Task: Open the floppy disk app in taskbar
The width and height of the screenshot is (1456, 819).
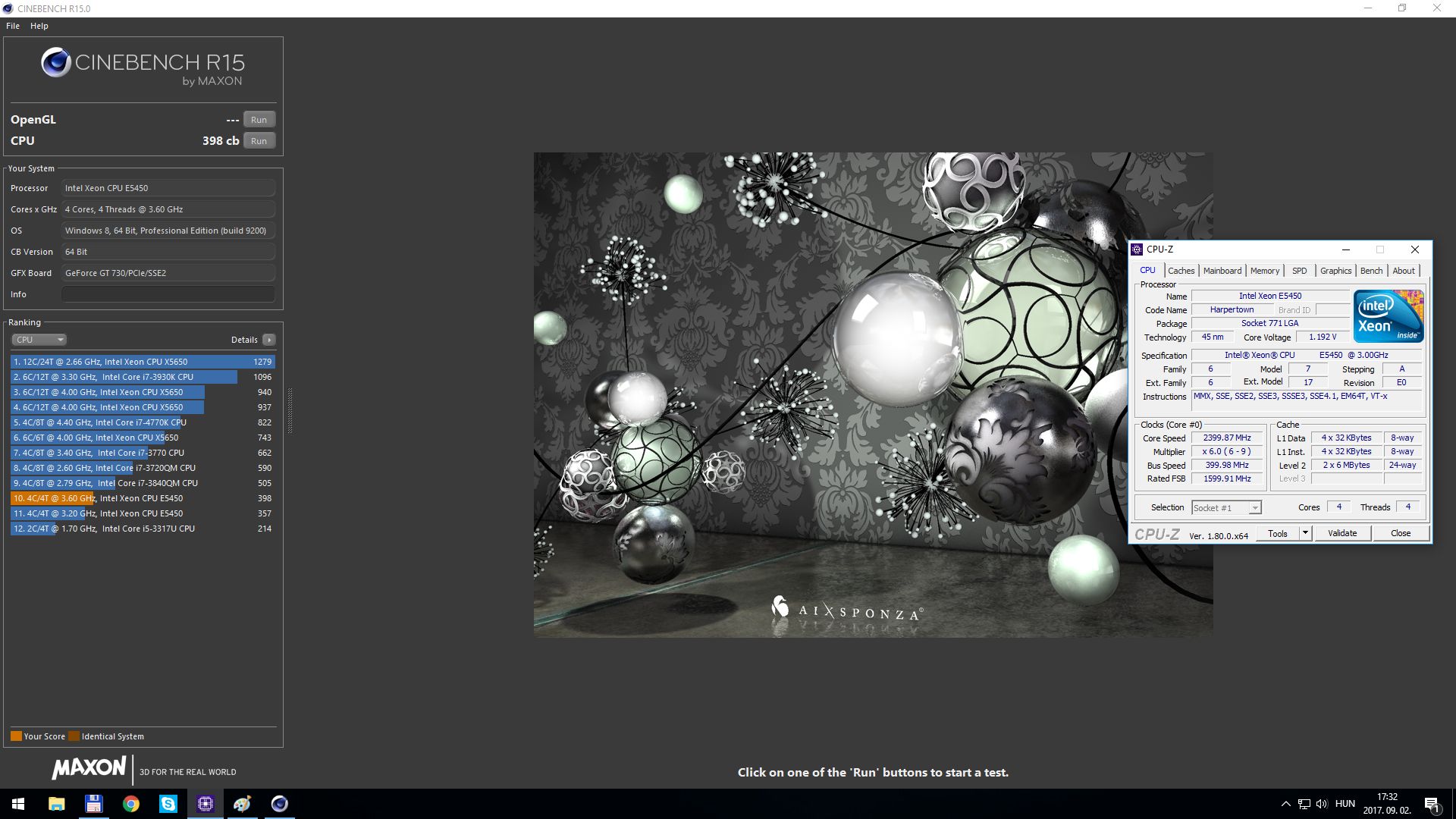Action: pos(93,804)
